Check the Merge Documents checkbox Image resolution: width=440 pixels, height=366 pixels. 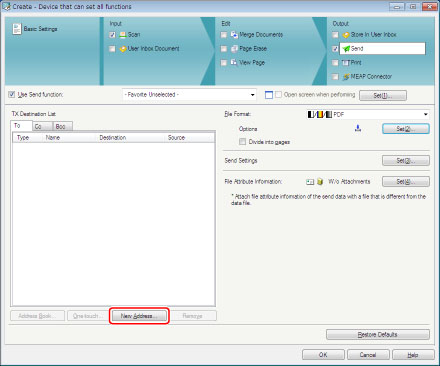(224, 35)
